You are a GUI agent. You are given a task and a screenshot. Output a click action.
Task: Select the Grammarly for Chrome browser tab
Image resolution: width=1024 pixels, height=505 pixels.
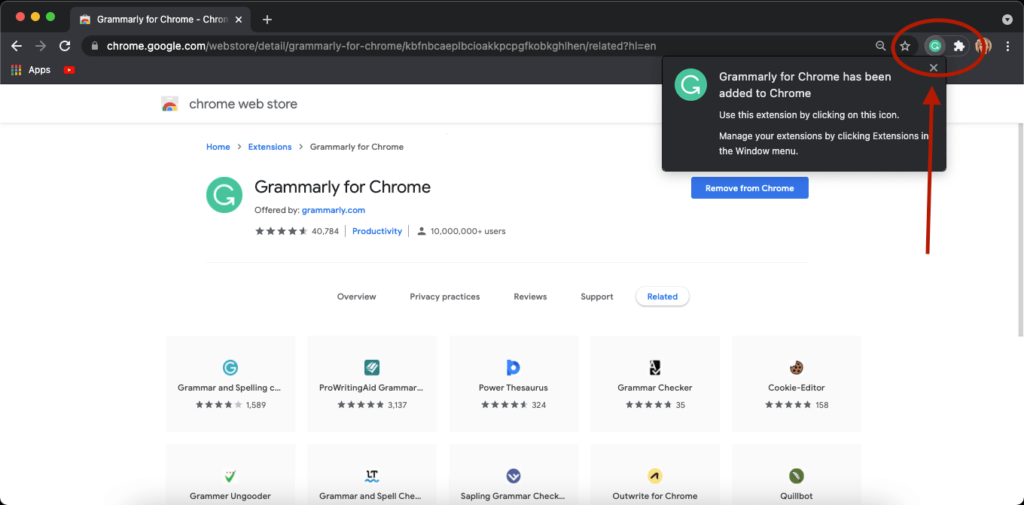[161, 19]
